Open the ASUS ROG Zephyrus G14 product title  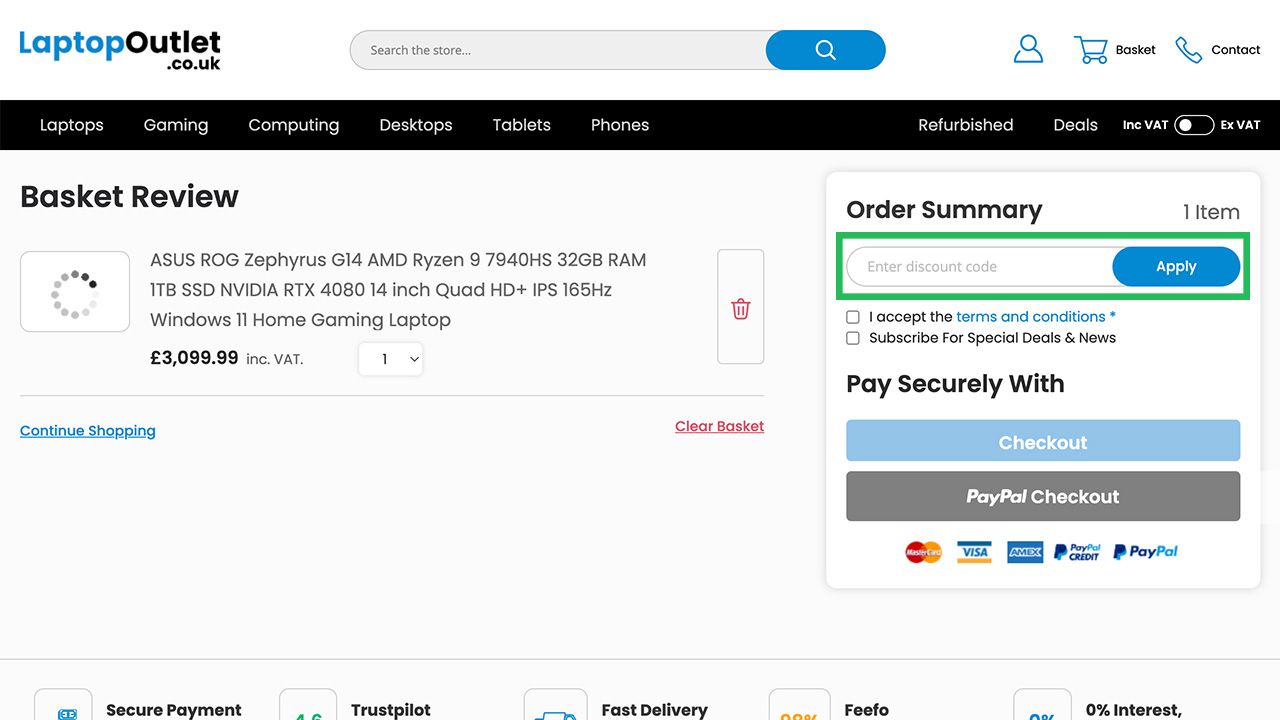pos(398,290)
